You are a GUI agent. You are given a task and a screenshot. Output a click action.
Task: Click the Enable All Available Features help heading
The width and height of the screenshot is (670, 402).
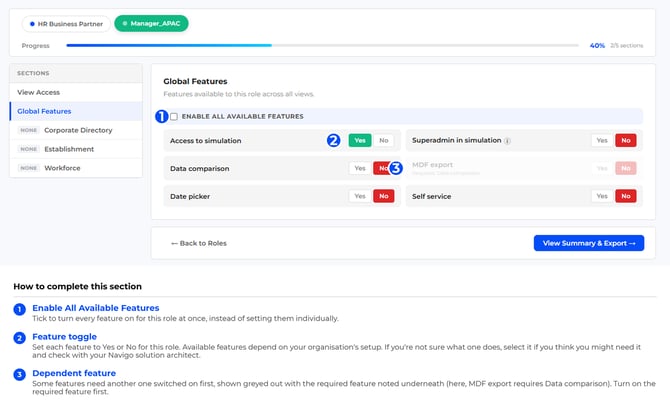(x=96, y=308)
